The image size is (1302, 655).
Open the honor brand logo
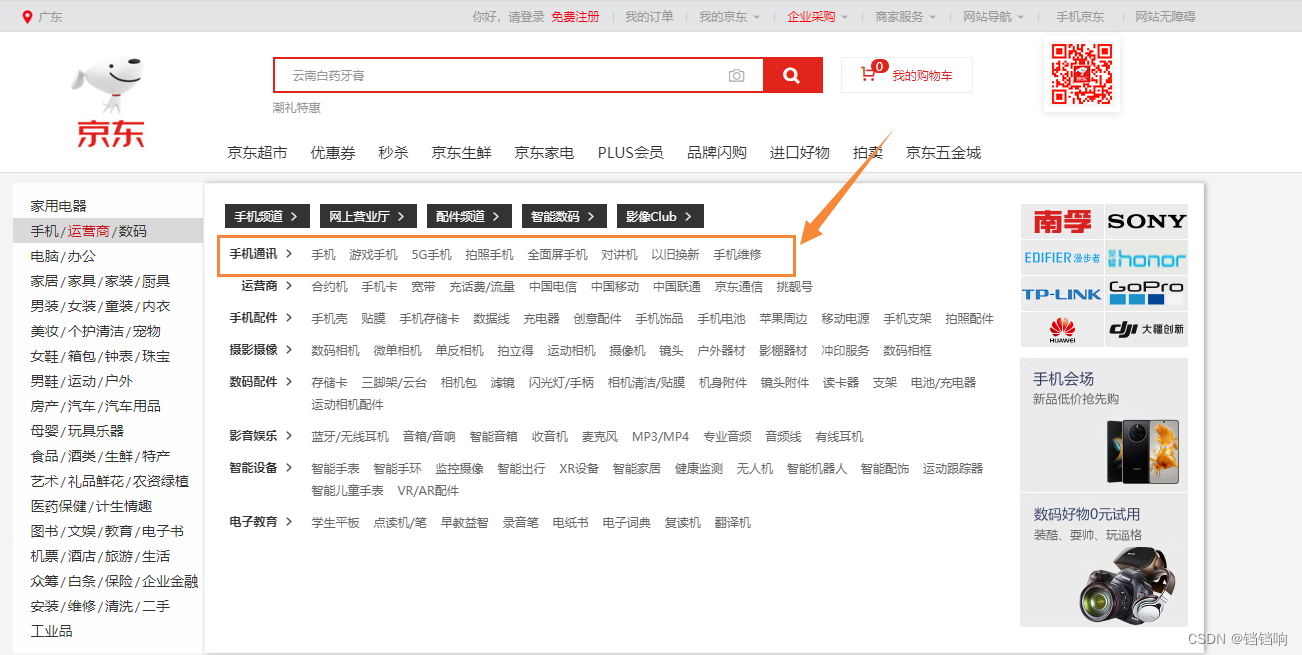1147,258
